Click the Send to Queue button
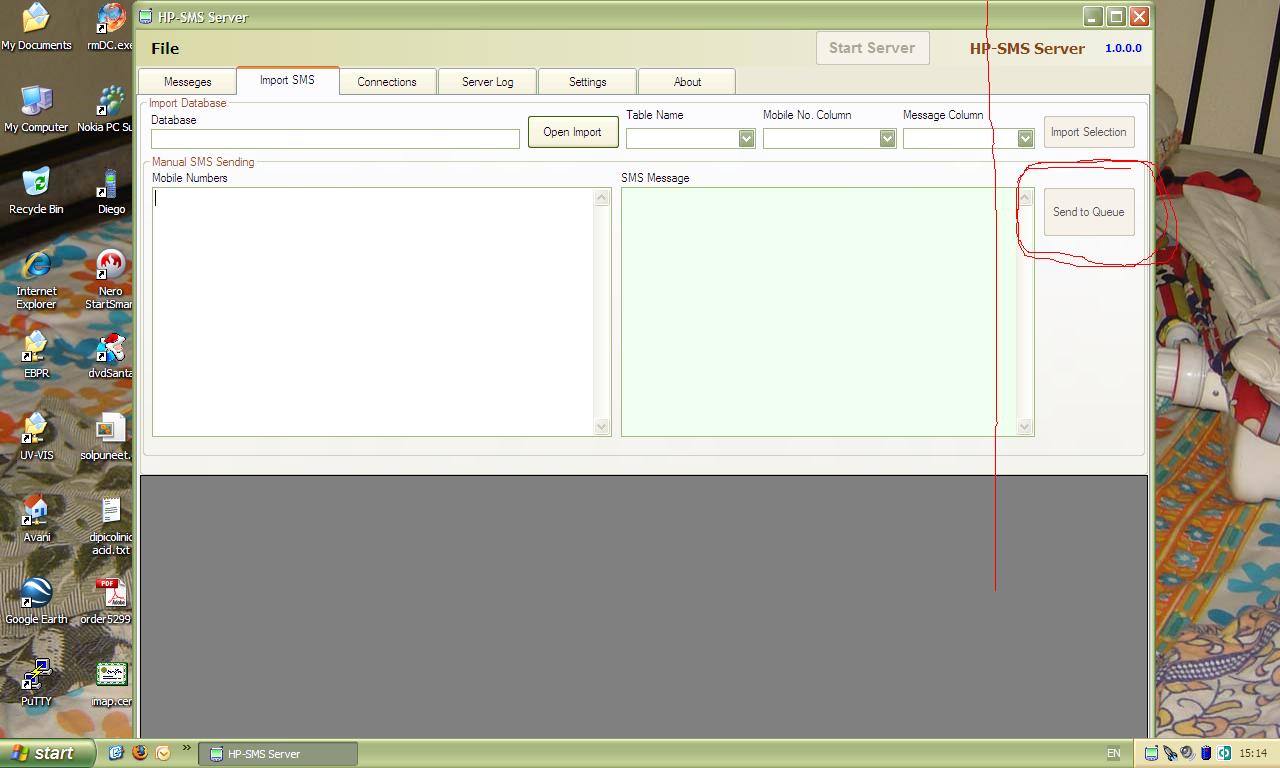This screenshot has height=768, width=1280. point(1088,212)
